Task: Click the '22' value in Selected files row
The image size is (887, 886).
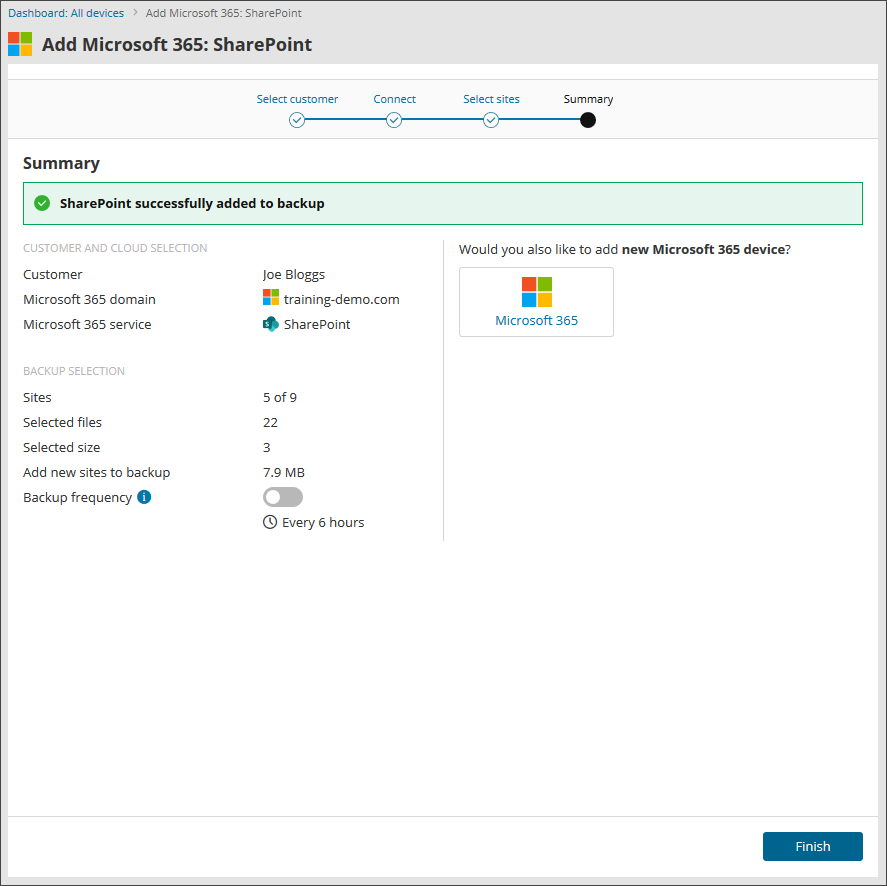Action: (x=270, y=422)
